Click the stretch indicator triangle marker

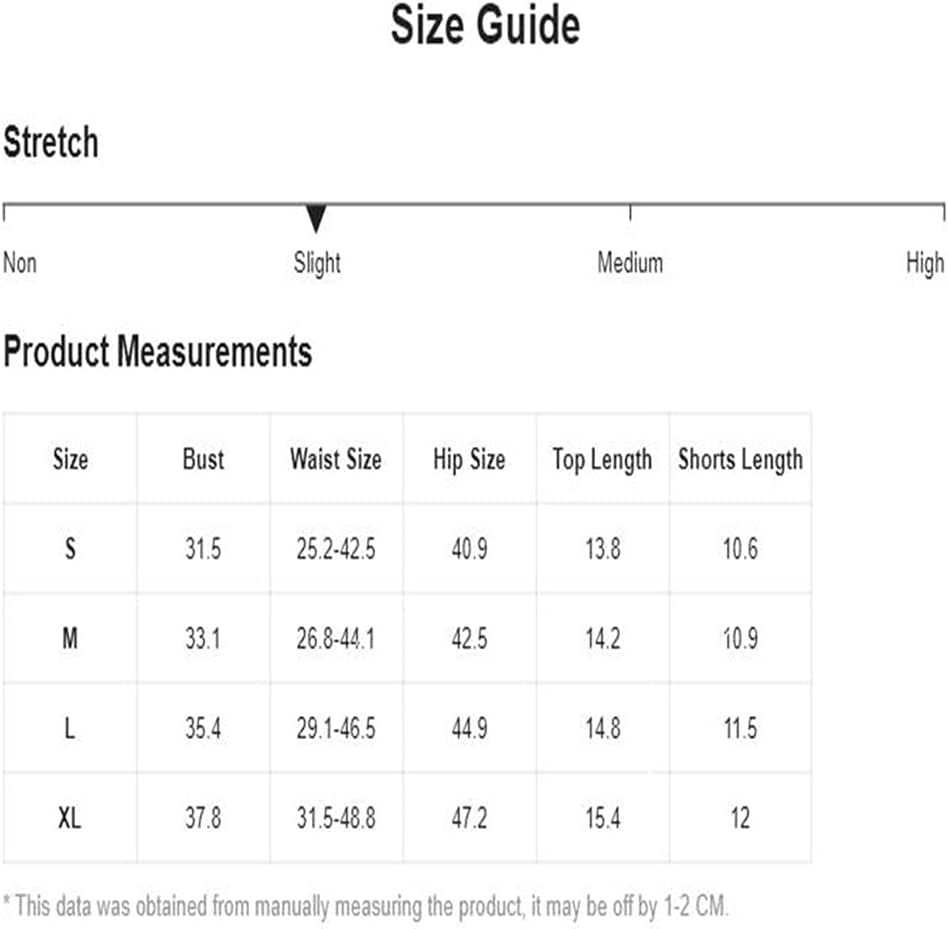(x=316, y=218)
